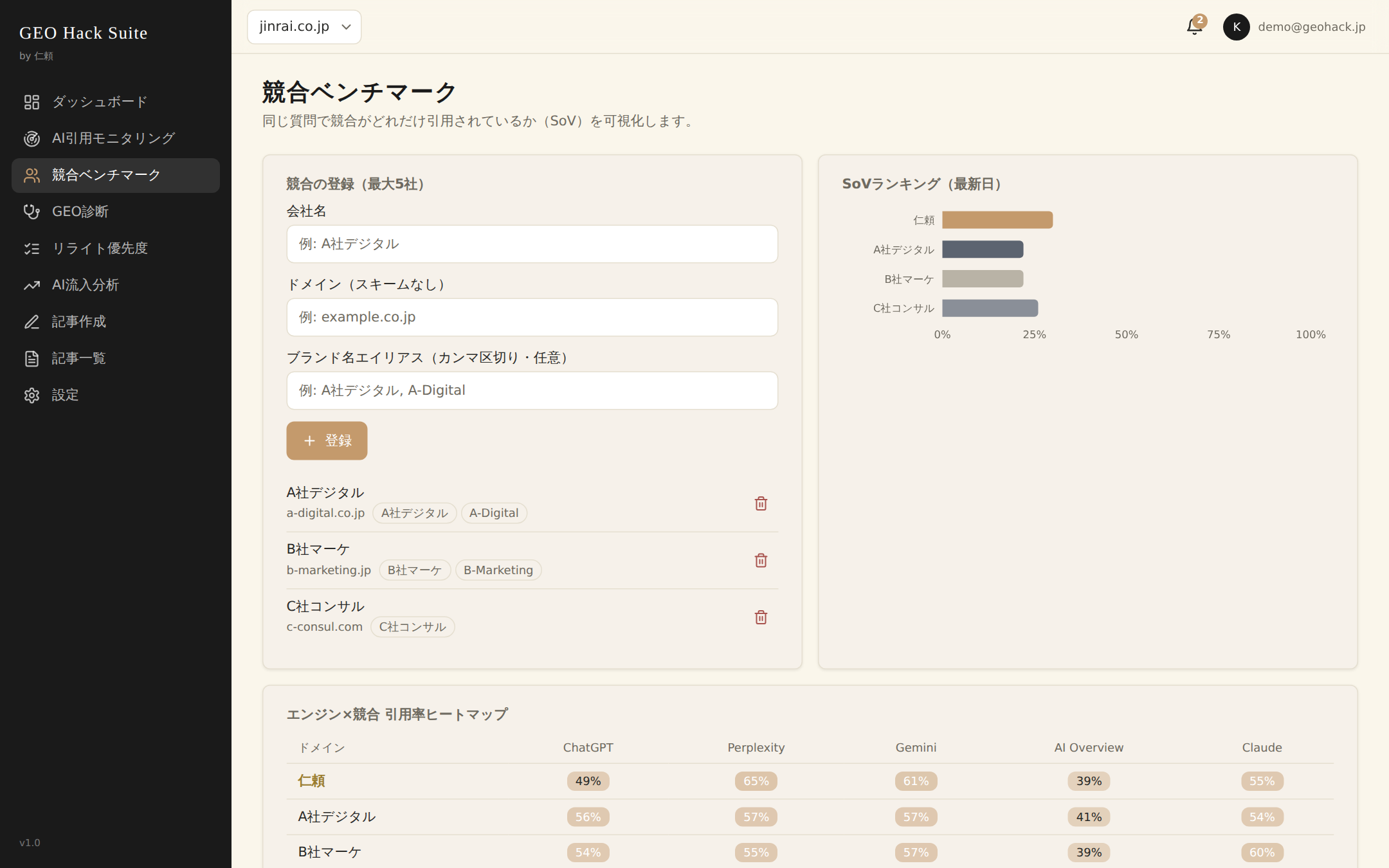Viewport: 1389px width, 868px height.
Task: Click 仁頼 row name in heatmap
Action: 311,781
